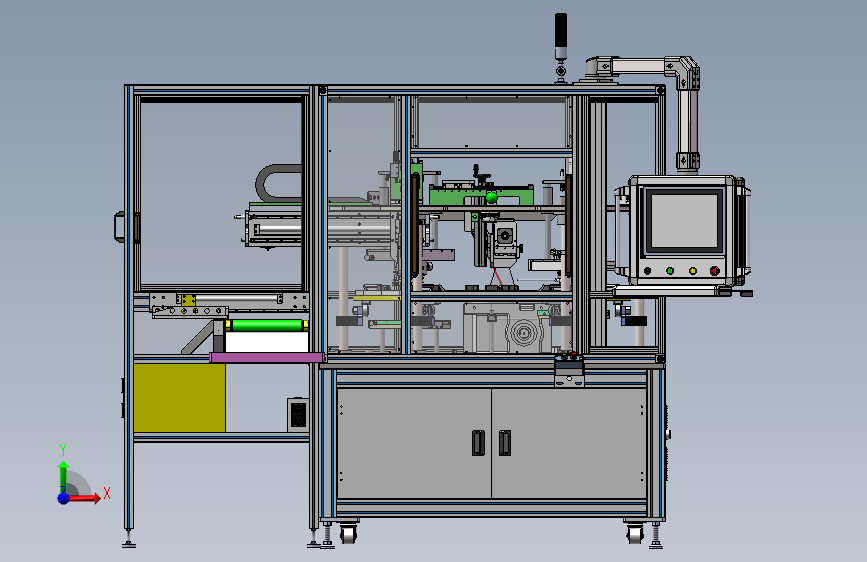
Task: Select the yellow panel in the left frame
Action: tap(180, 398)
